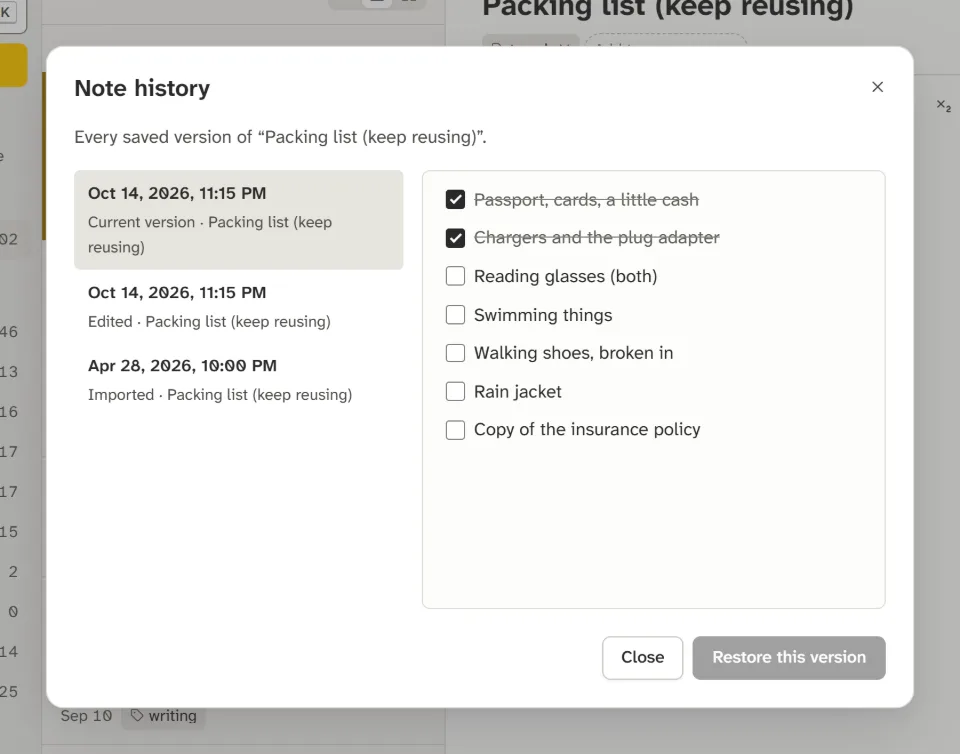Screen dimensions: 960x754
Task: Click the 'Swimming things' label
Action: (x=543, y=315)
